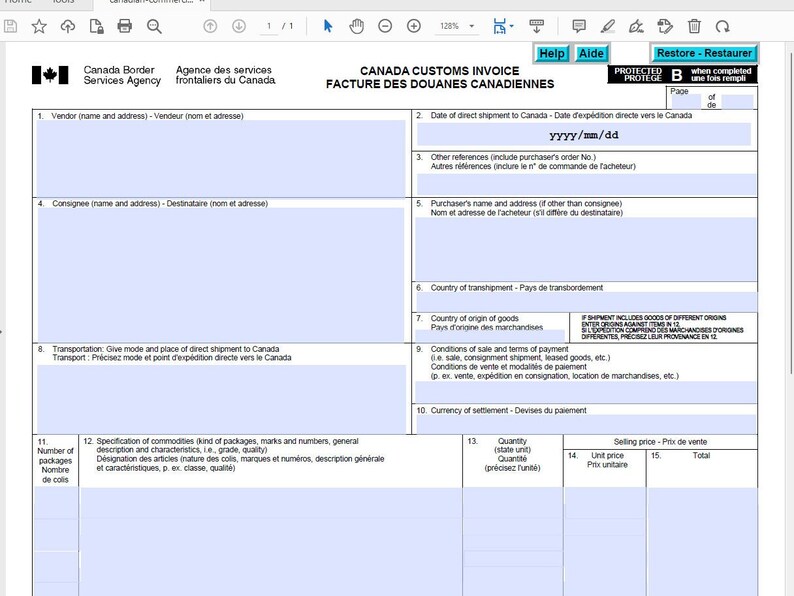Click the Consignee name and address field
794x596 pixels.
(221, 274)
